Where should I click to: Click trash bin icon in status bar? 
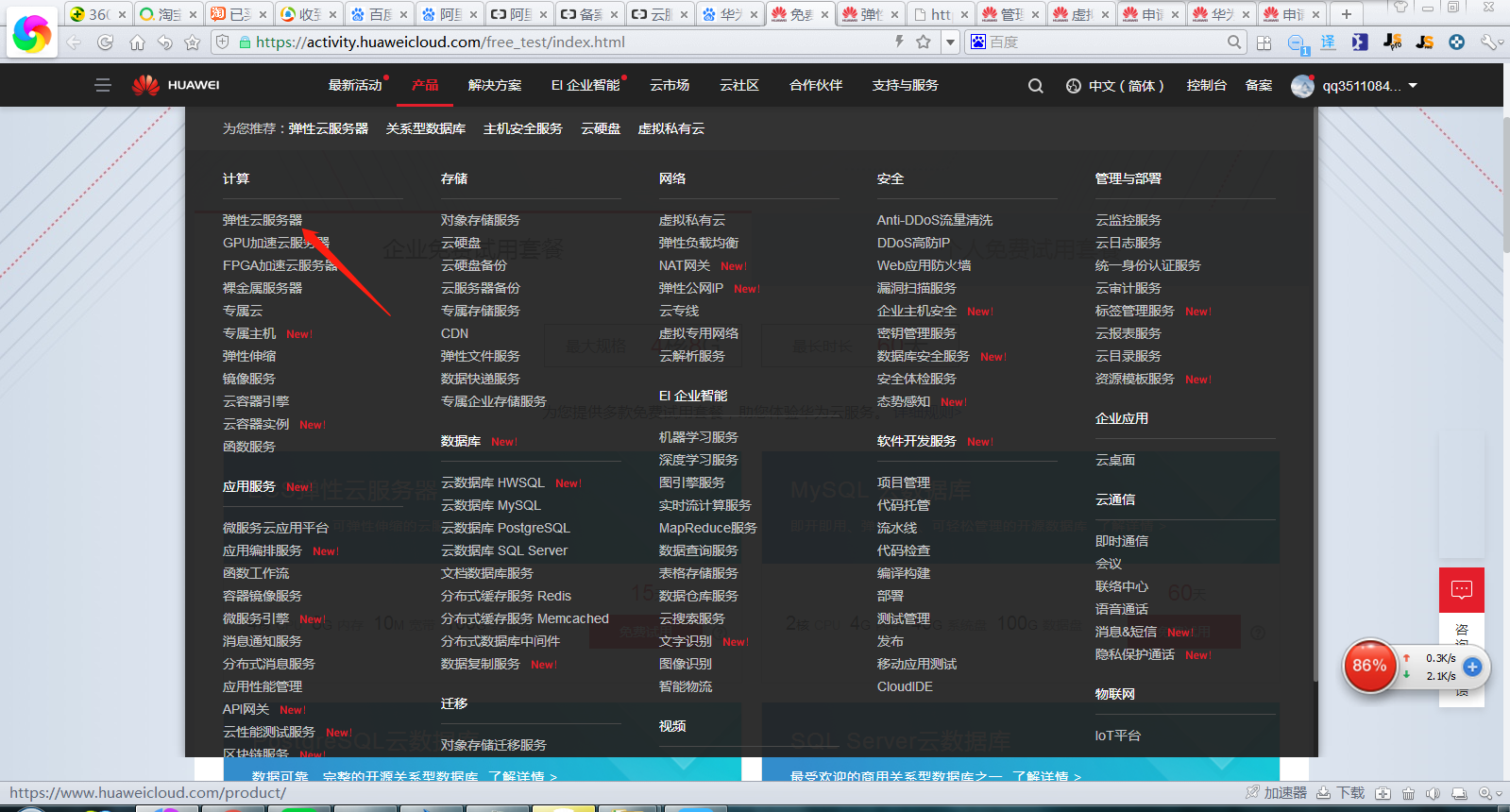point(1408,793)
